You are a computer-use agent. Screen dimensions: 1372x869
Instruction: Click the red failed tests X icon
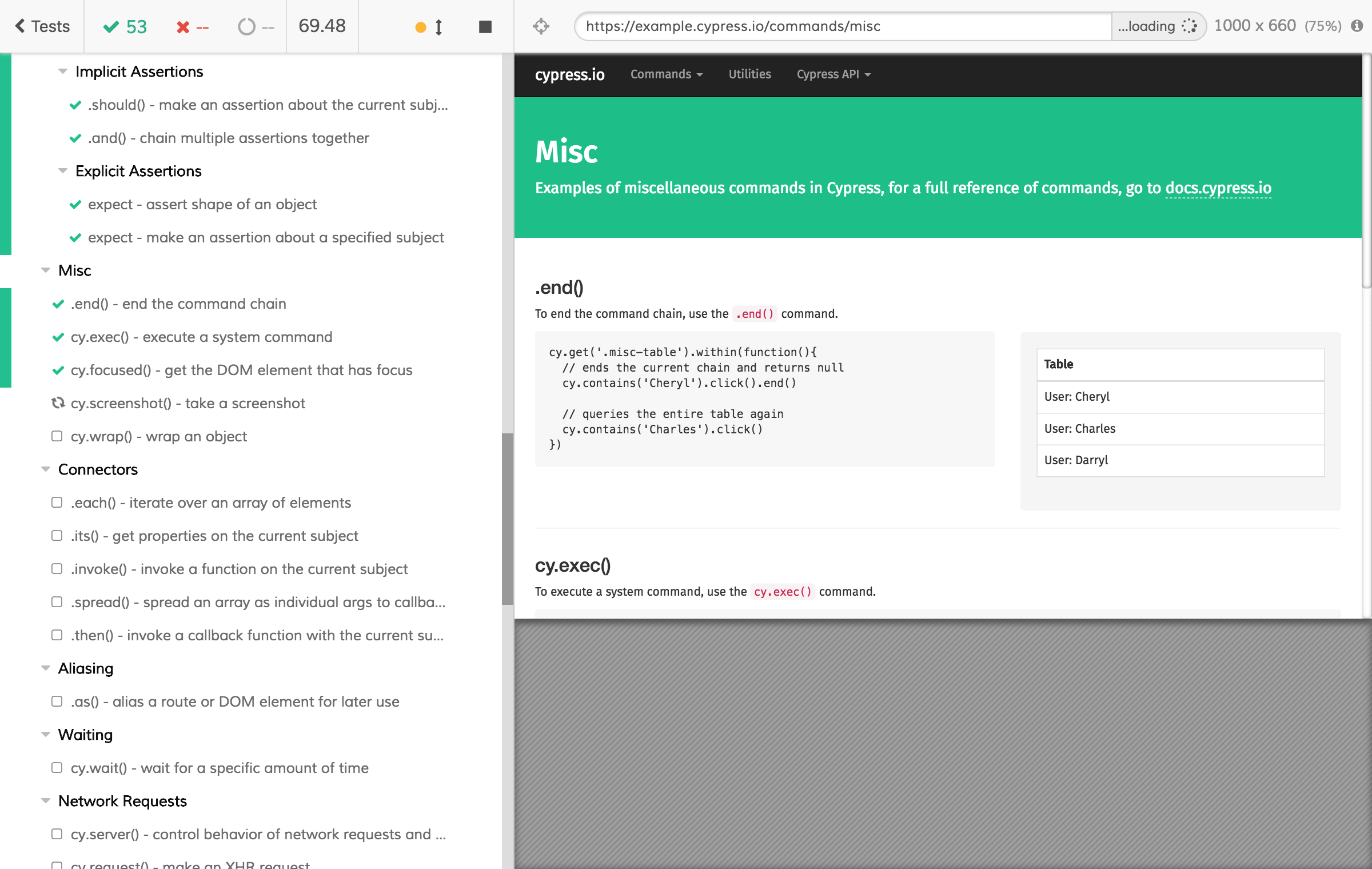(x=183, y=27)
